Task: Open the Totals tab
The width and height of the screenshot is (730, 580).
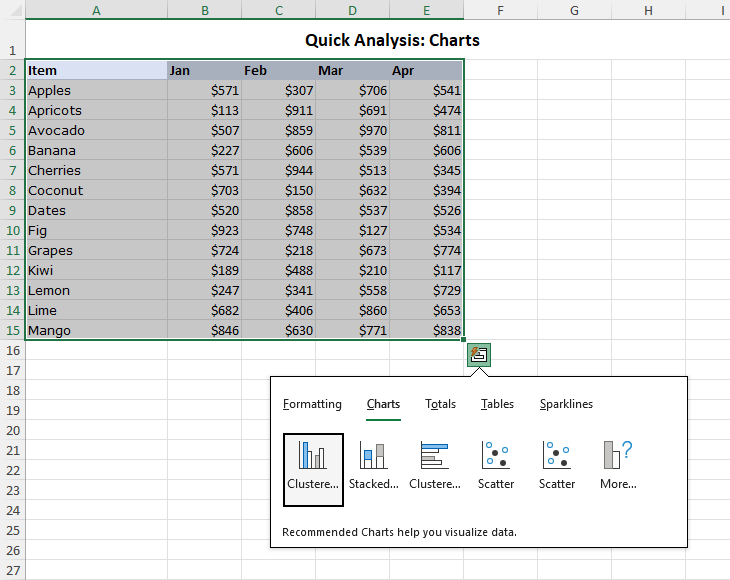Action: click(x=440, y=404)
